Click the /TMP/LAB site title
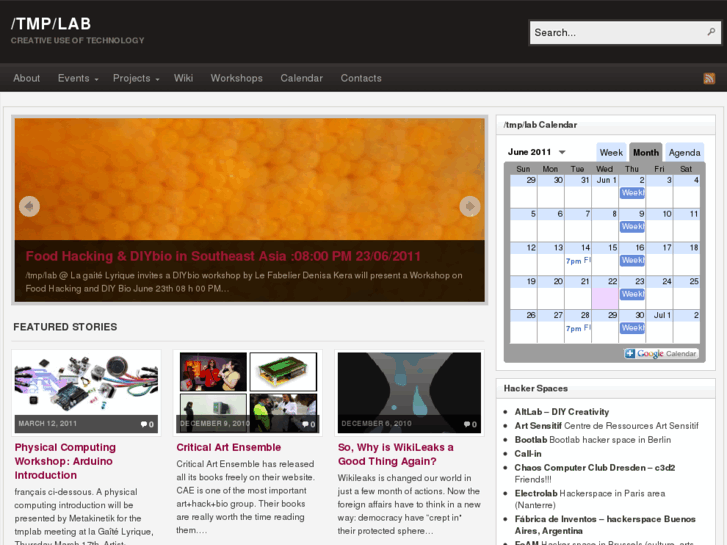 [51, 24]
